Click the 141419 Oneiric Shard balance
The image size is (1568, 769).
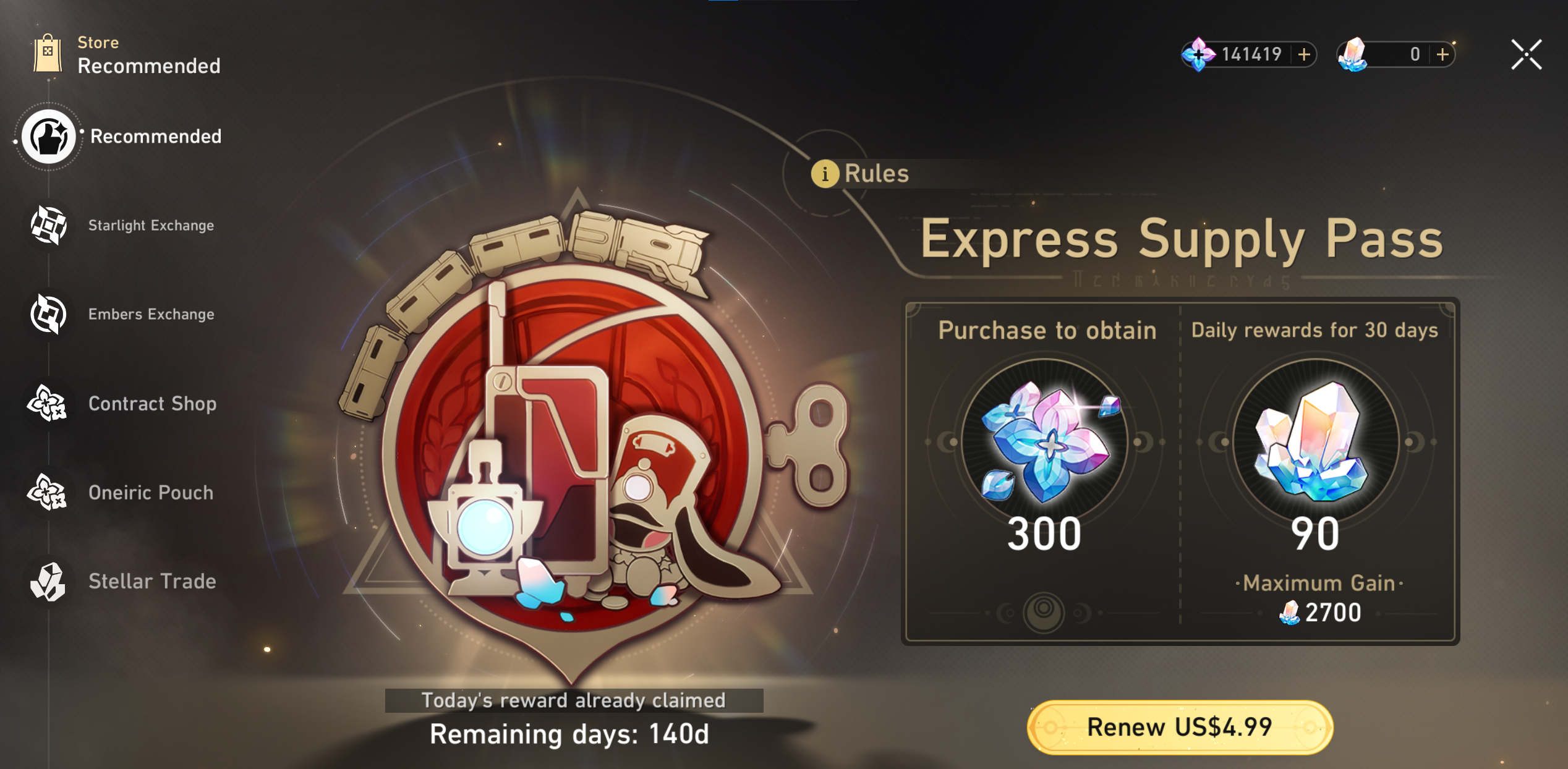pos(1251,54)
